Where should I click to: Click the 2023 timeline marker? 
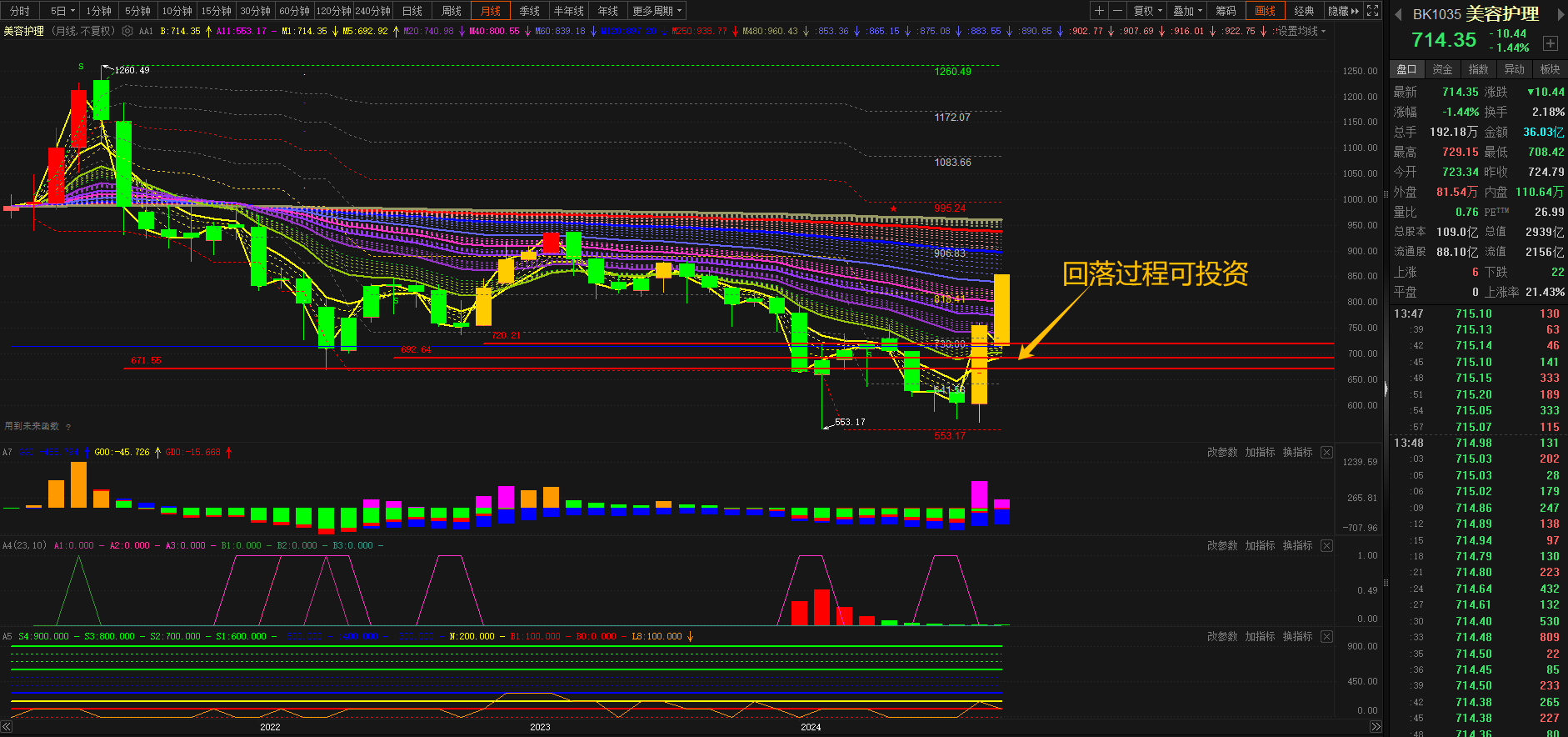coord(540,727)
